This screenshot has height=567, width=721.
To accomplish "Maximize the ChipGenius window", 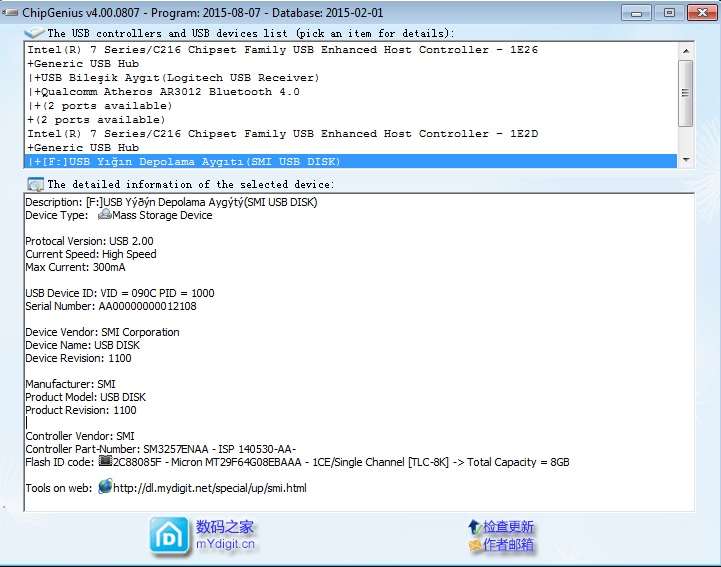I will 669,12.
